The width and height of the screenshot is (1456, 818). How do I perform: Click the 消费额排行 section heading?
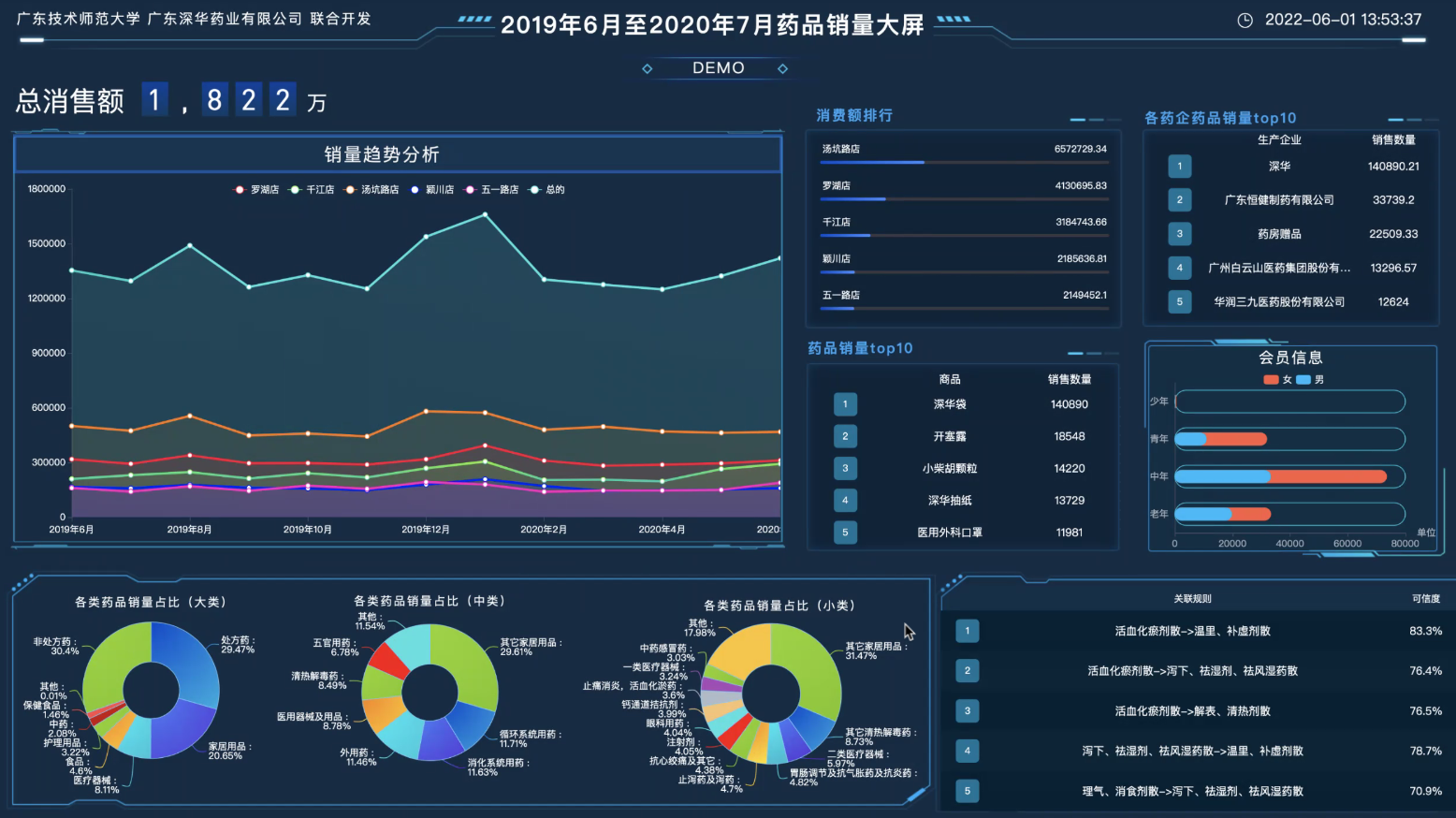click(854, 115)
